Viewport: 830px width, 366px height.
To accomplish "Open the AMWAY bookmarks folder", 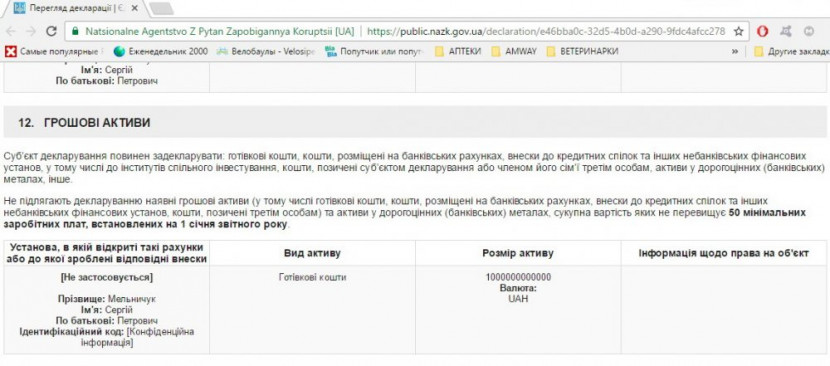I will tap(514, 51).
